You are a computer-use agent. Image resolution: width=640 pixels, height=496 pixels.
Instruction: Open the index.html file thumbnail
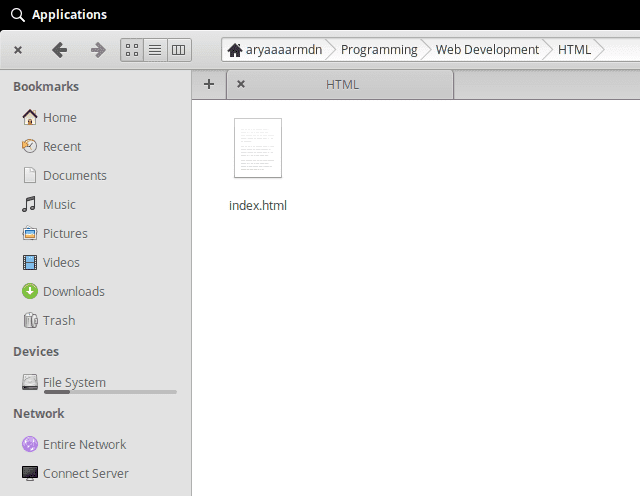(x=258, y=148)
